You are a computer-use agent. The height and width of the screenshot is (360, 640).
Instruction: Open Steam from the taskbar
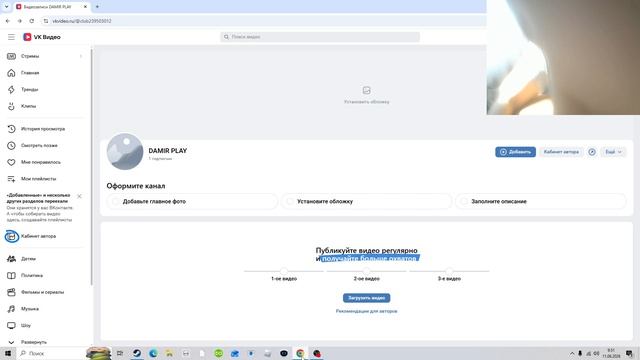coord(137,353)
